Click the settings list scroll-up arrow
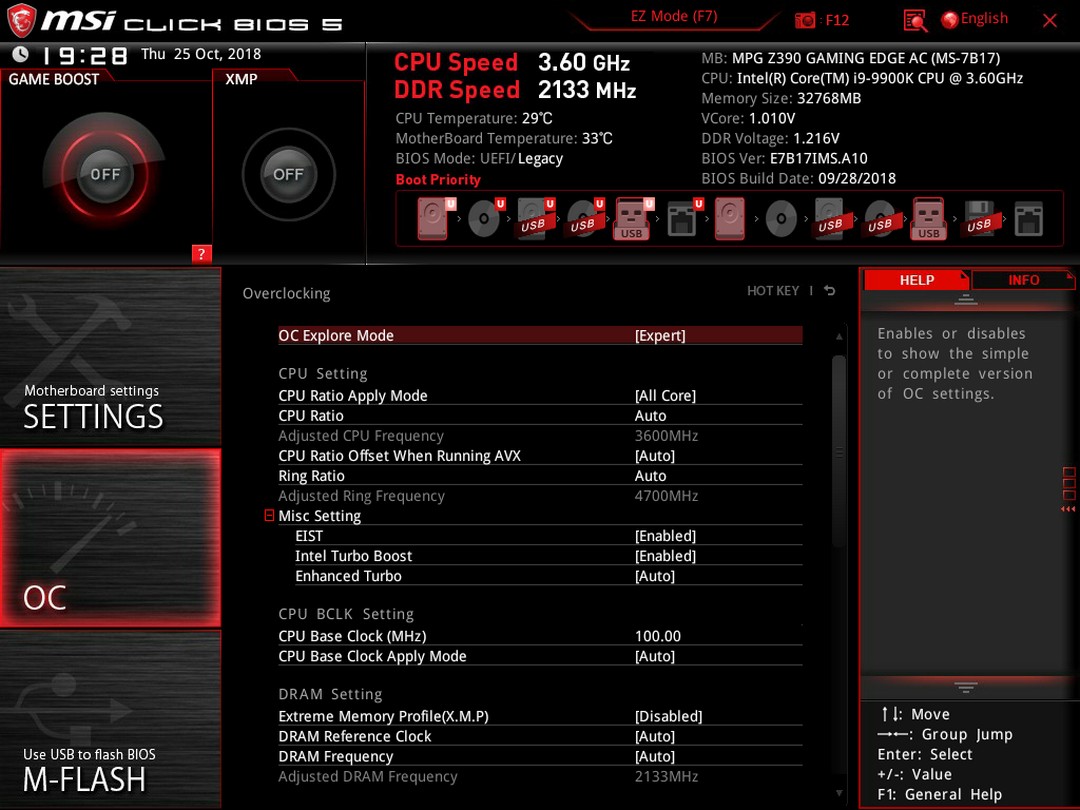Viewport: 1080px width, 810px height. 839,337
